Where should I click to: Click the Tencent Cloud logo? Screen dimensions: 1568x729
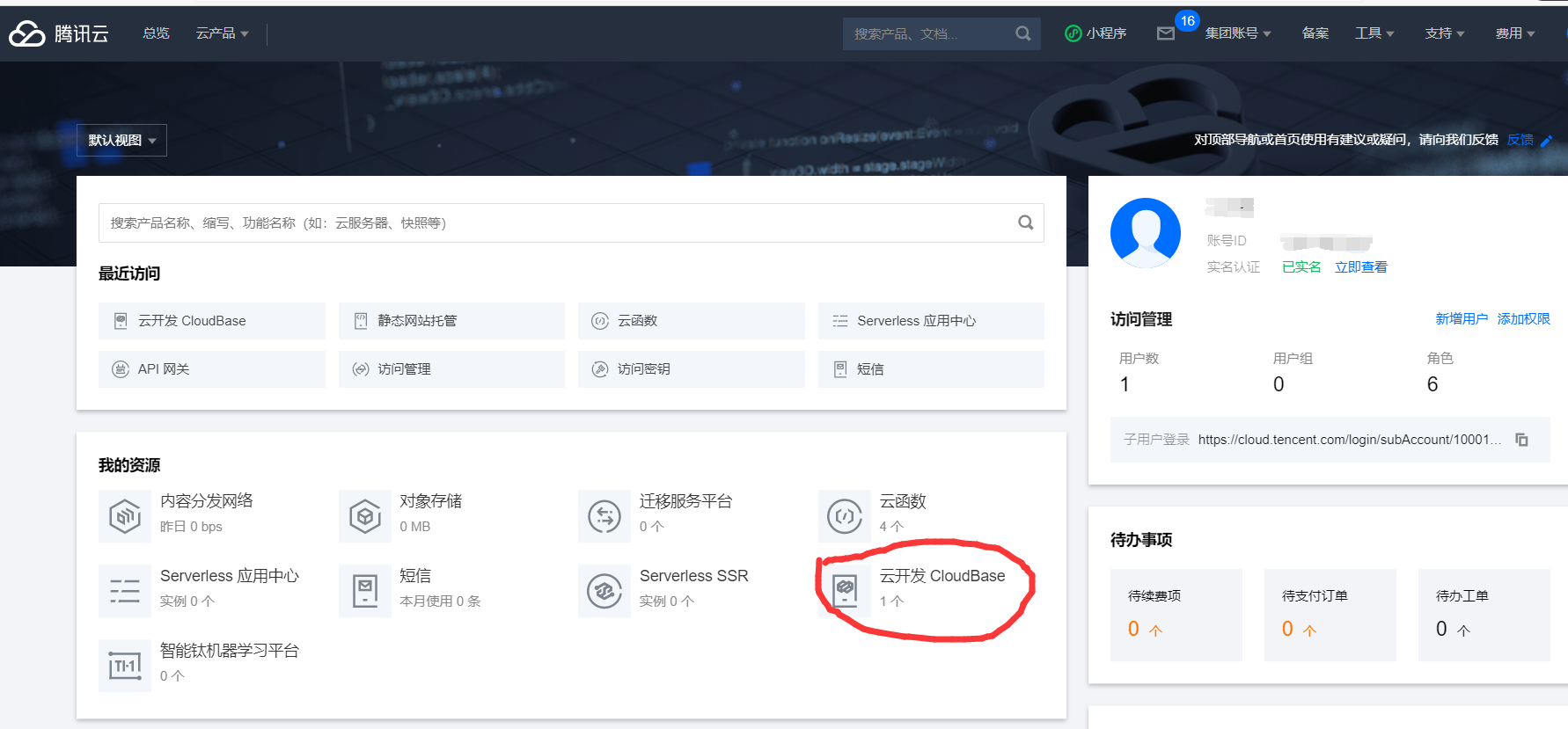pyautogui.click(x=58, y=33)
